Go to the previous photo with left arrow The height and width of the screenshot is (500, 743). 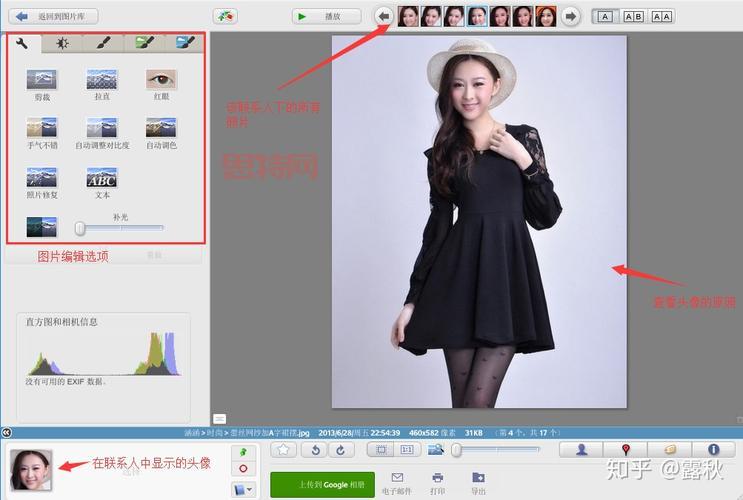coord(384,17)
